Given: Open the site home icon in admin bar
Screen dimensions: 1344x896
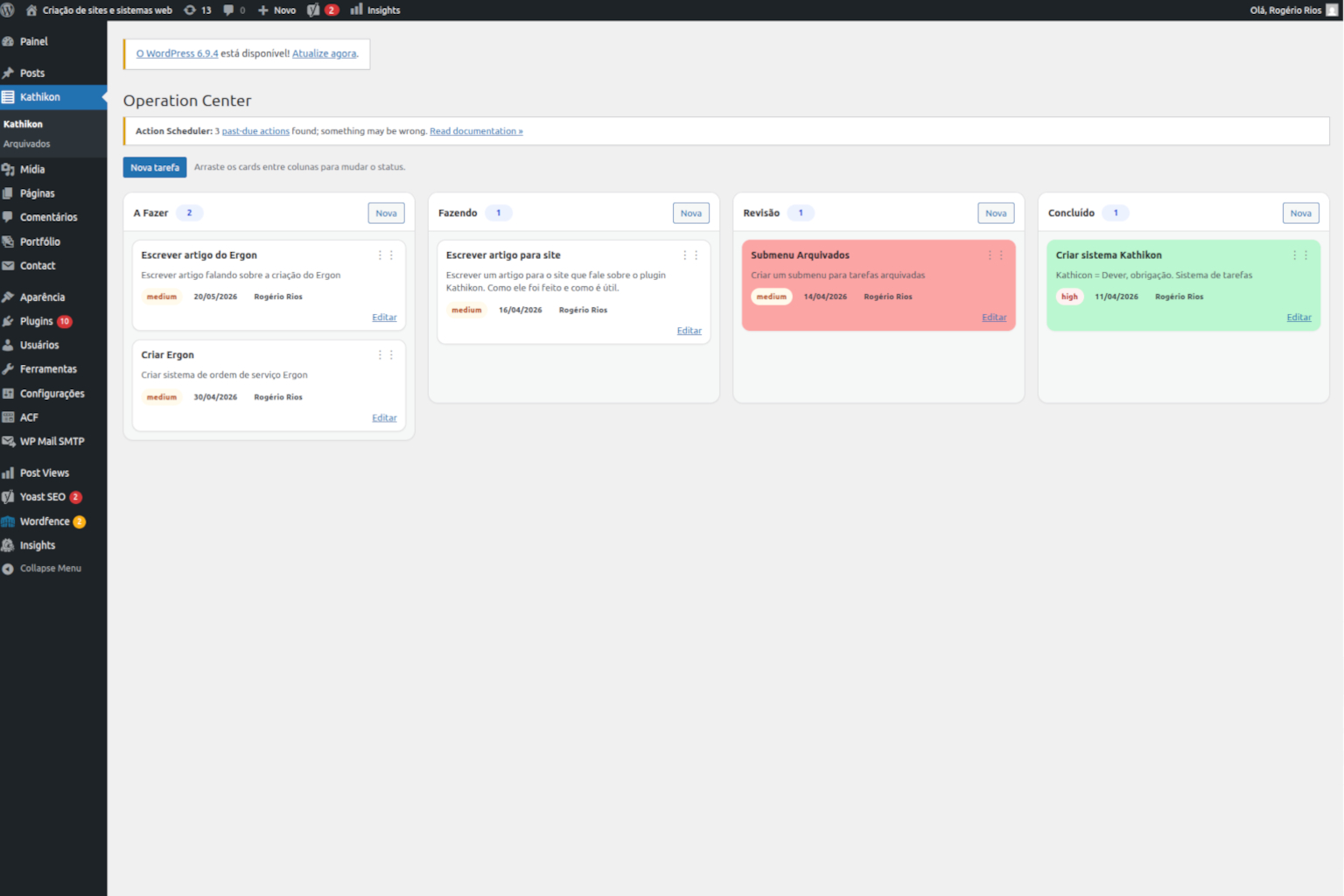Looking at the screenshot, I should pyautogui.click(x=32, y=10).
